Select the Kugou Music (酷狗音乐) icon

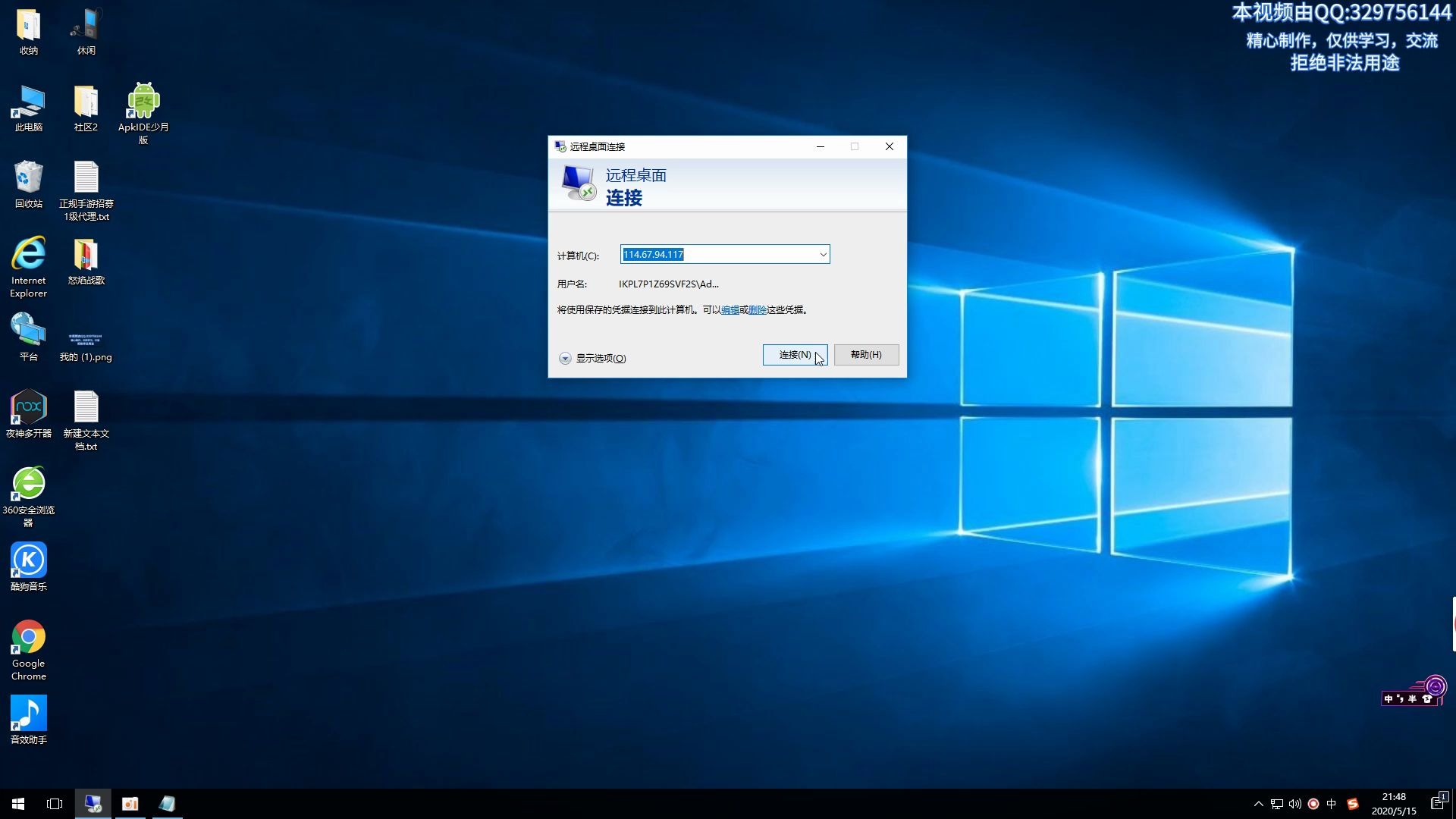coord(29,561)
